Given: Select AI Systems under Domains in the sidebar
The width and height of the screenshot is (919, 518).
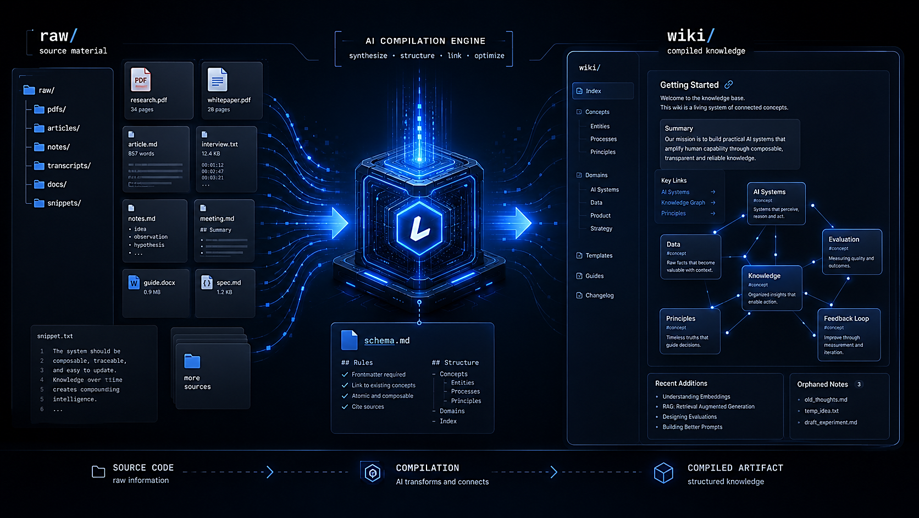Looking at the screenshot, I should click(604, 189).
